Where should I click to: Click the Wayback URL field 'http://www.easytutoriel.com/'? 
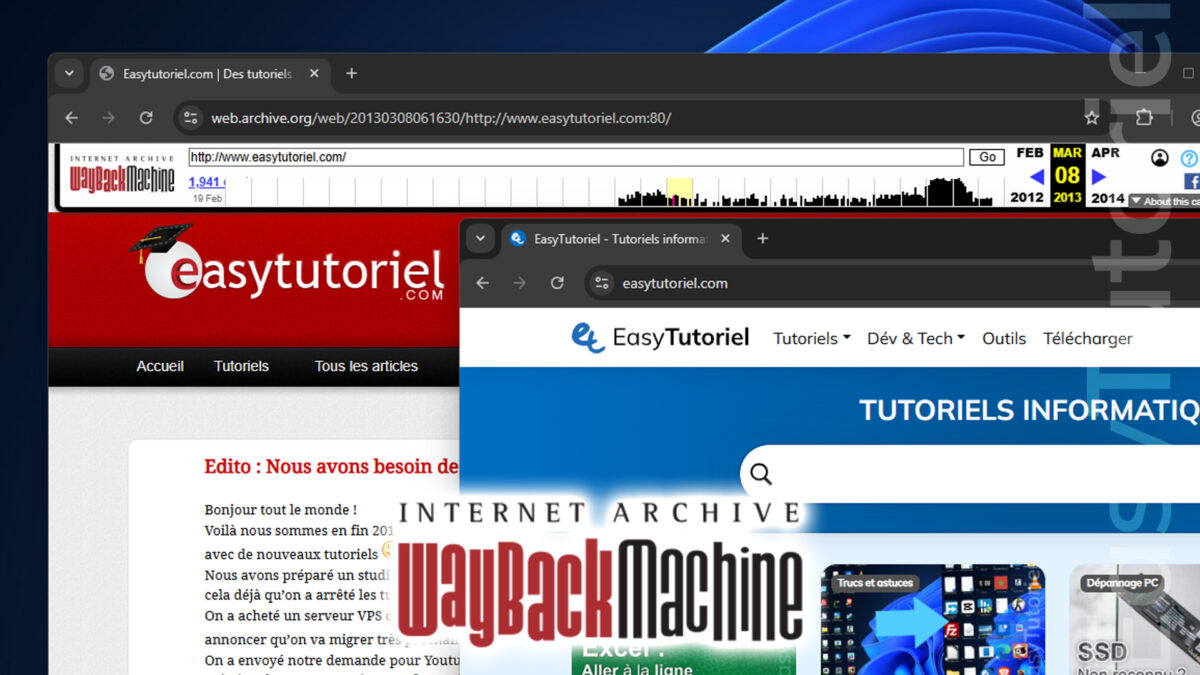(576, 157)
